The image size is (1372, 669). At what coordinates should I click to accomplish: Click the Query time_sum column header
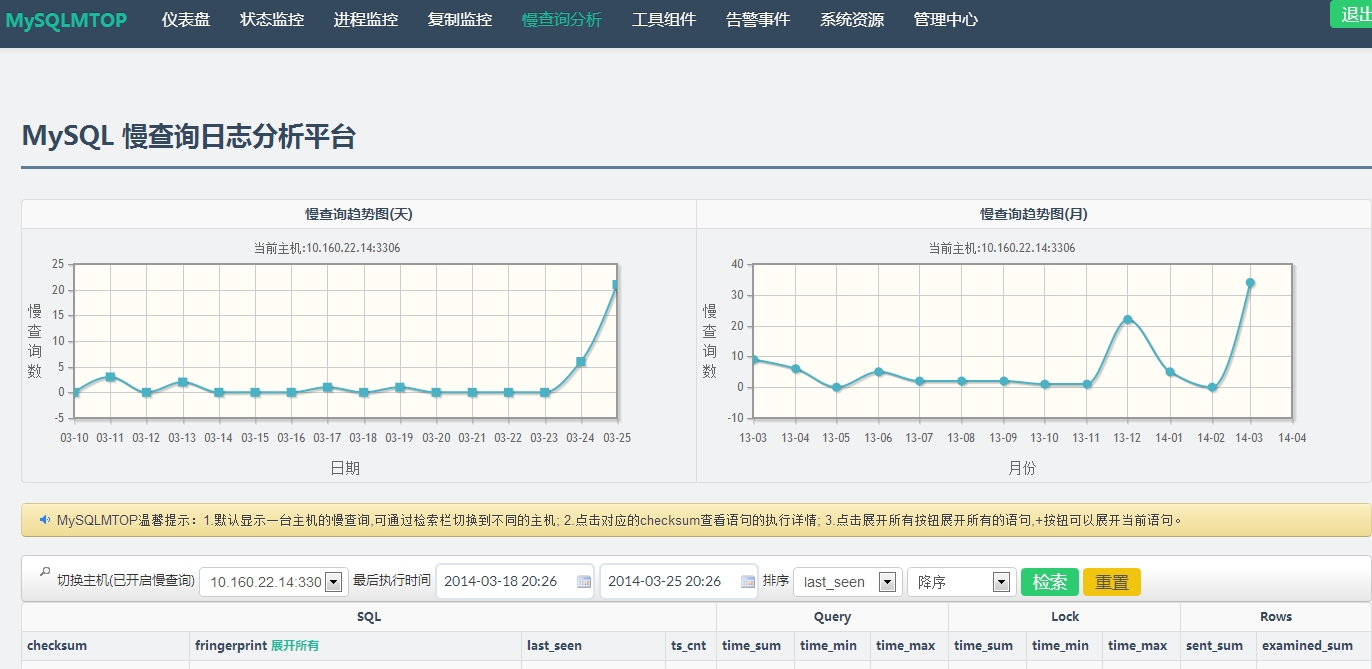[751, 646]
